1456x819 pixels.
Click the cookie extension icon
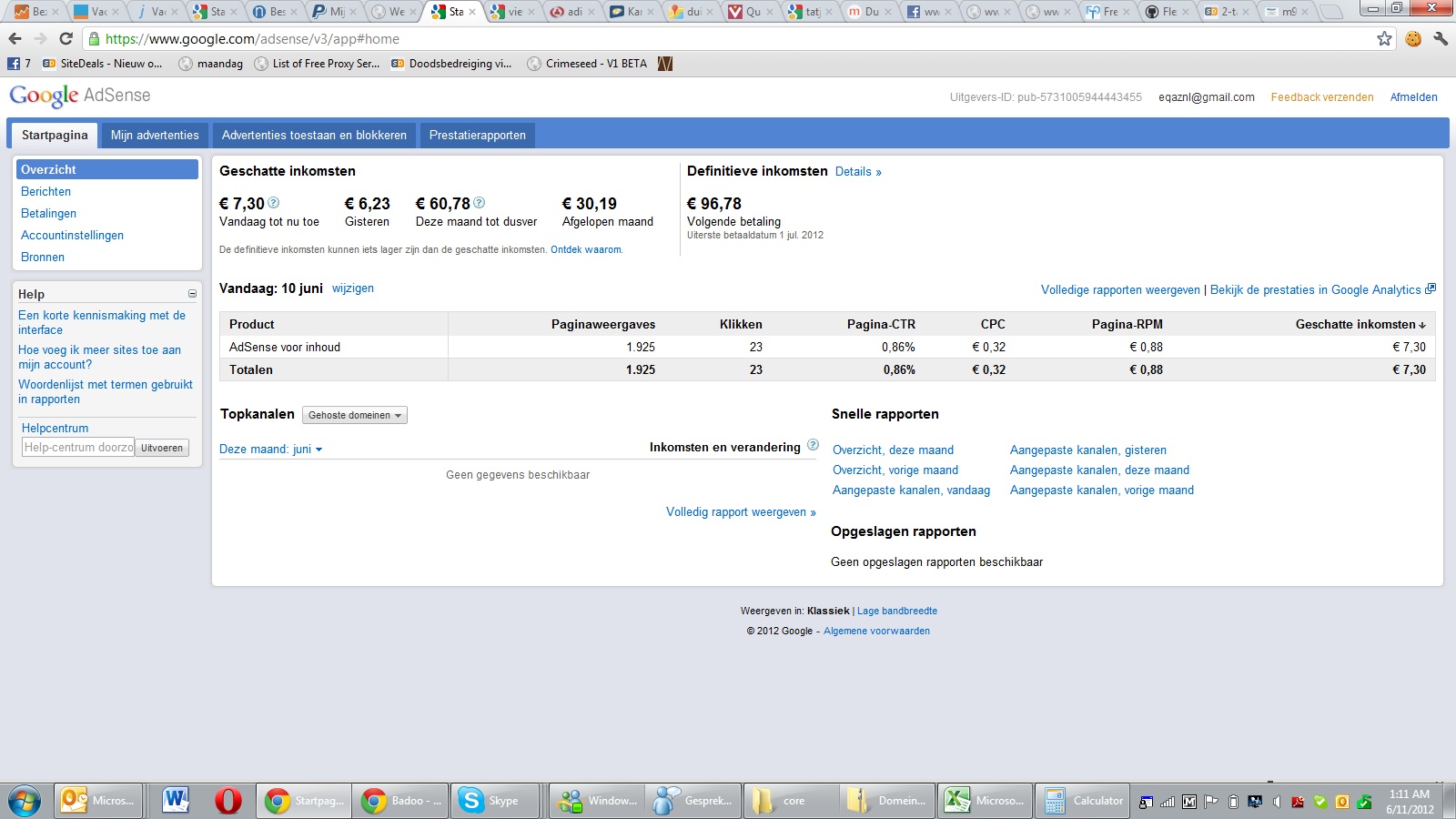[x=1413, y=38]
